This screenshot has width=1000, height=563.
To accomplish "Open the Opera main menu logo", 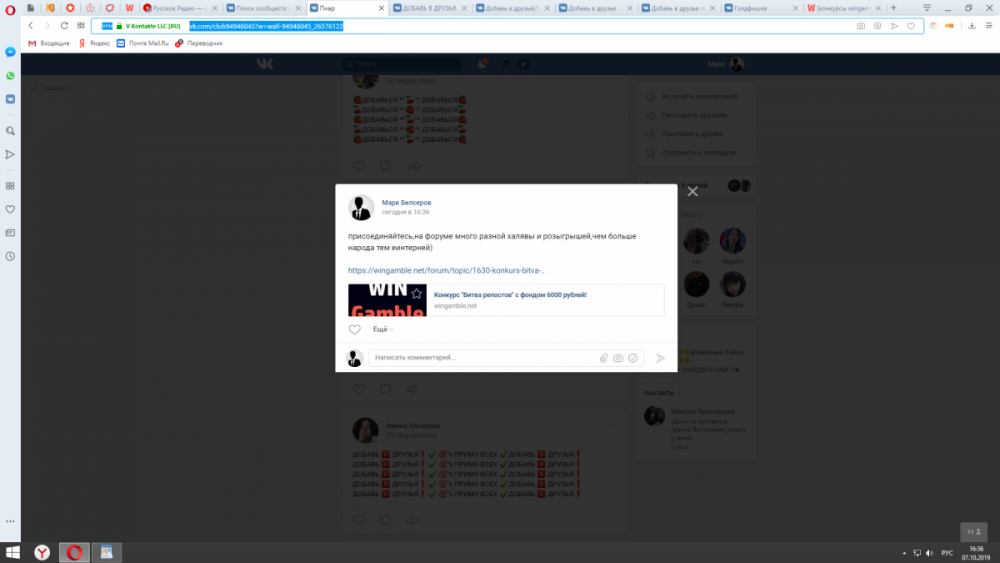I will pos(10,9).
